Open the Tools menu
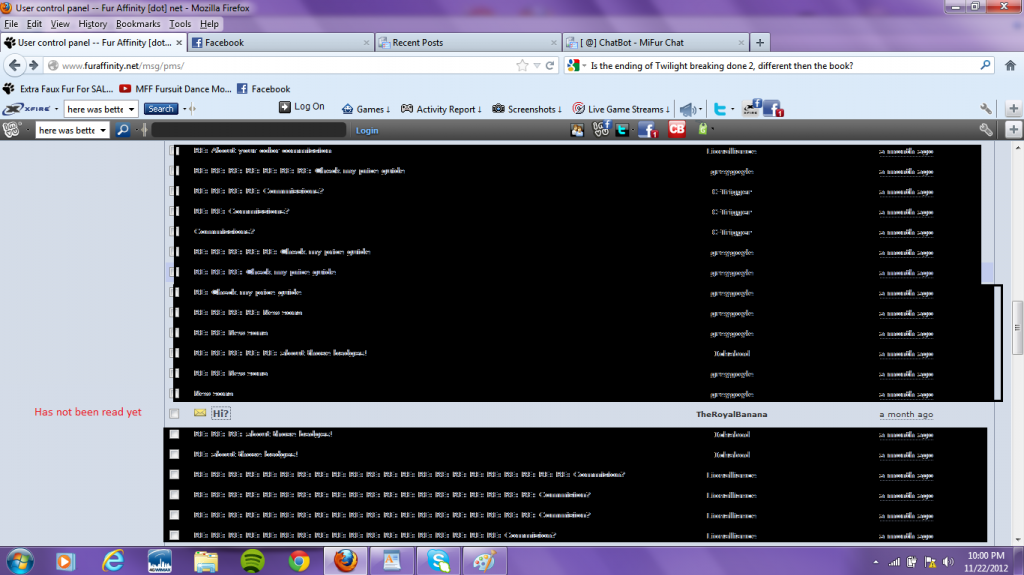Image resolution: width=1024 pixels, height=575 pixels. (180, 24)
